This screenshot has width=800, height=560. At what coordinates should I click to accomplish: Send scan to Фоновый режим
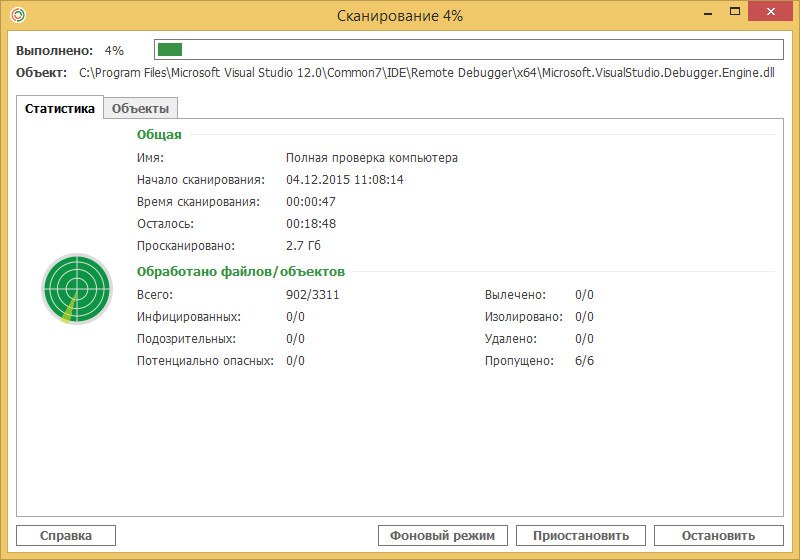[443, 536]
